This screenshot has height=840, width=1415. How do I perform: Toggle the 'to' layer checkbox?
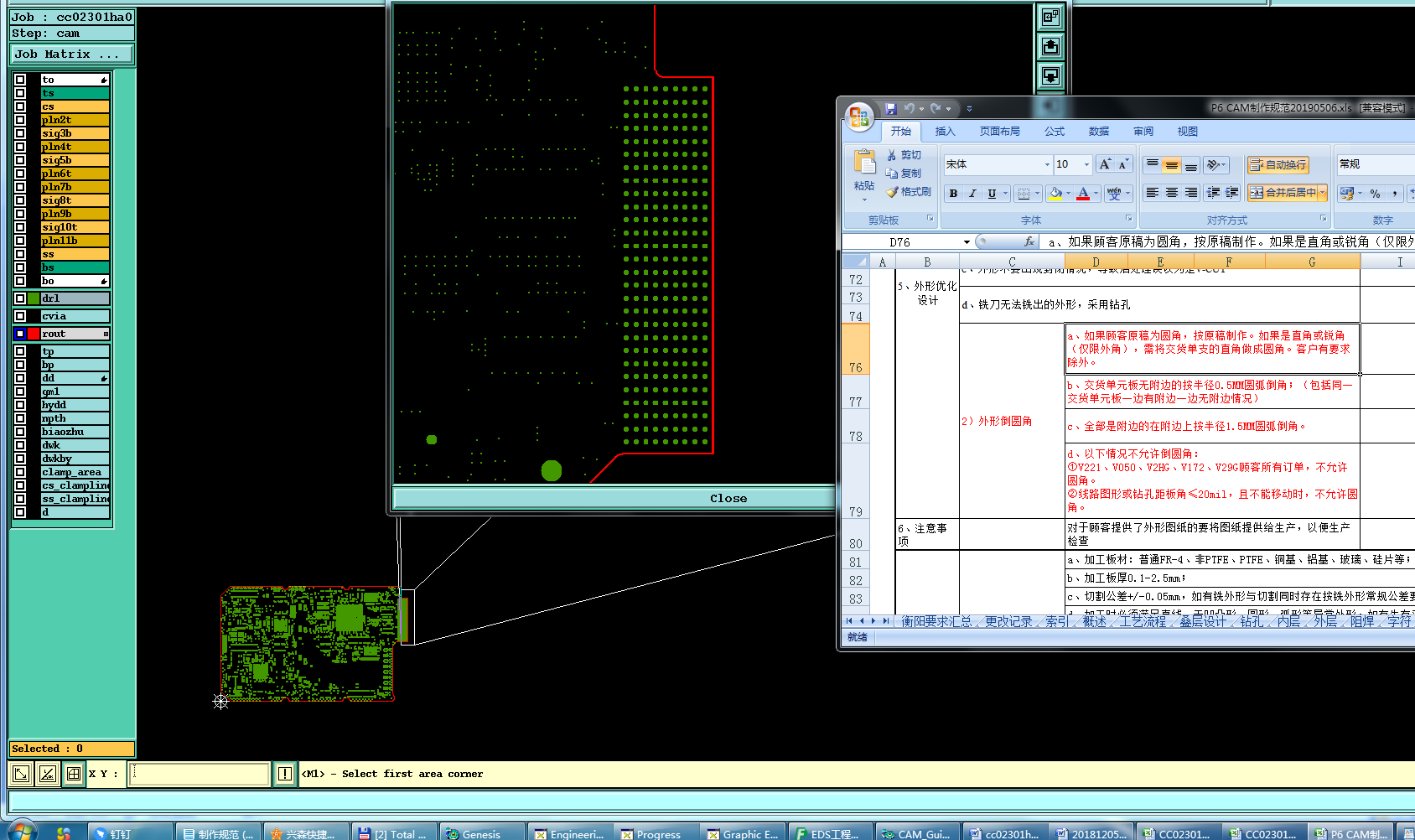tap(20, 80)
